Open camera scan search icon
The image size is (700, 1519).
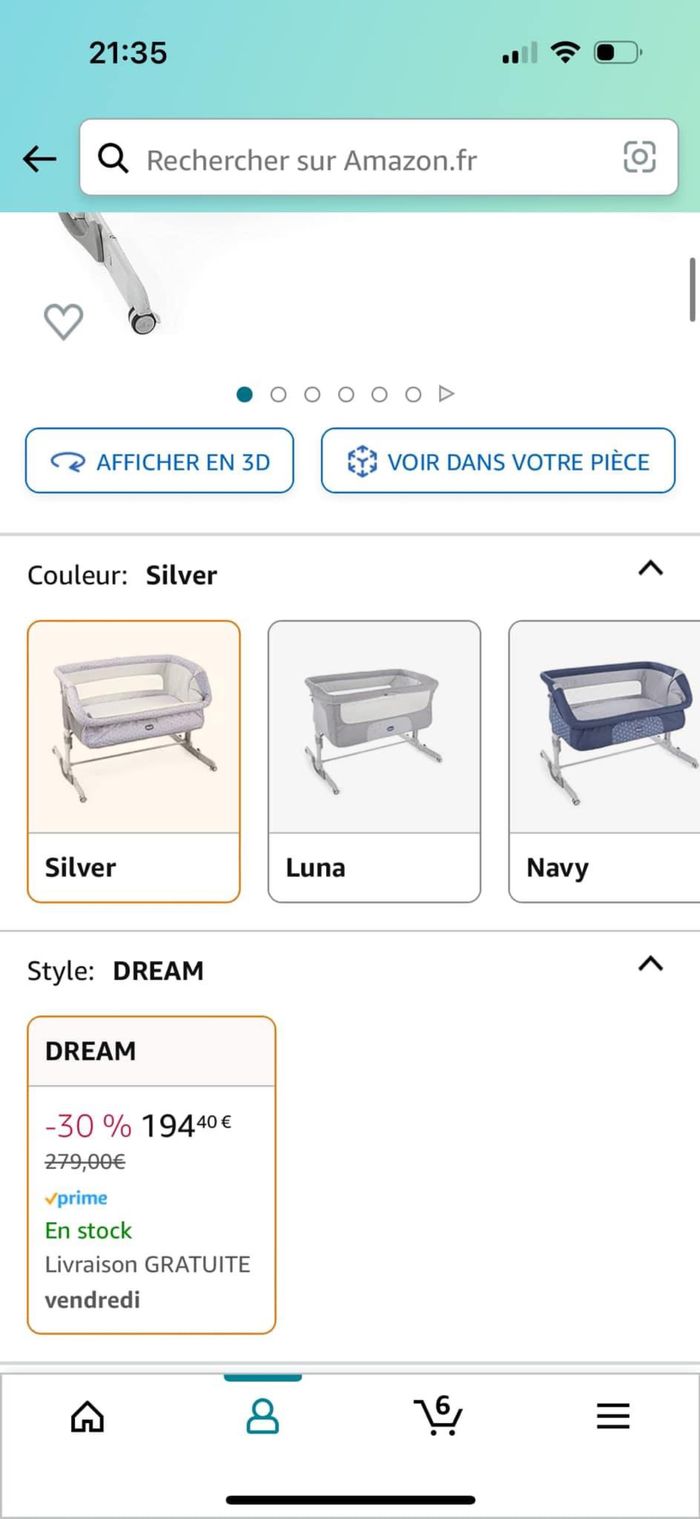tap(639, 157)
